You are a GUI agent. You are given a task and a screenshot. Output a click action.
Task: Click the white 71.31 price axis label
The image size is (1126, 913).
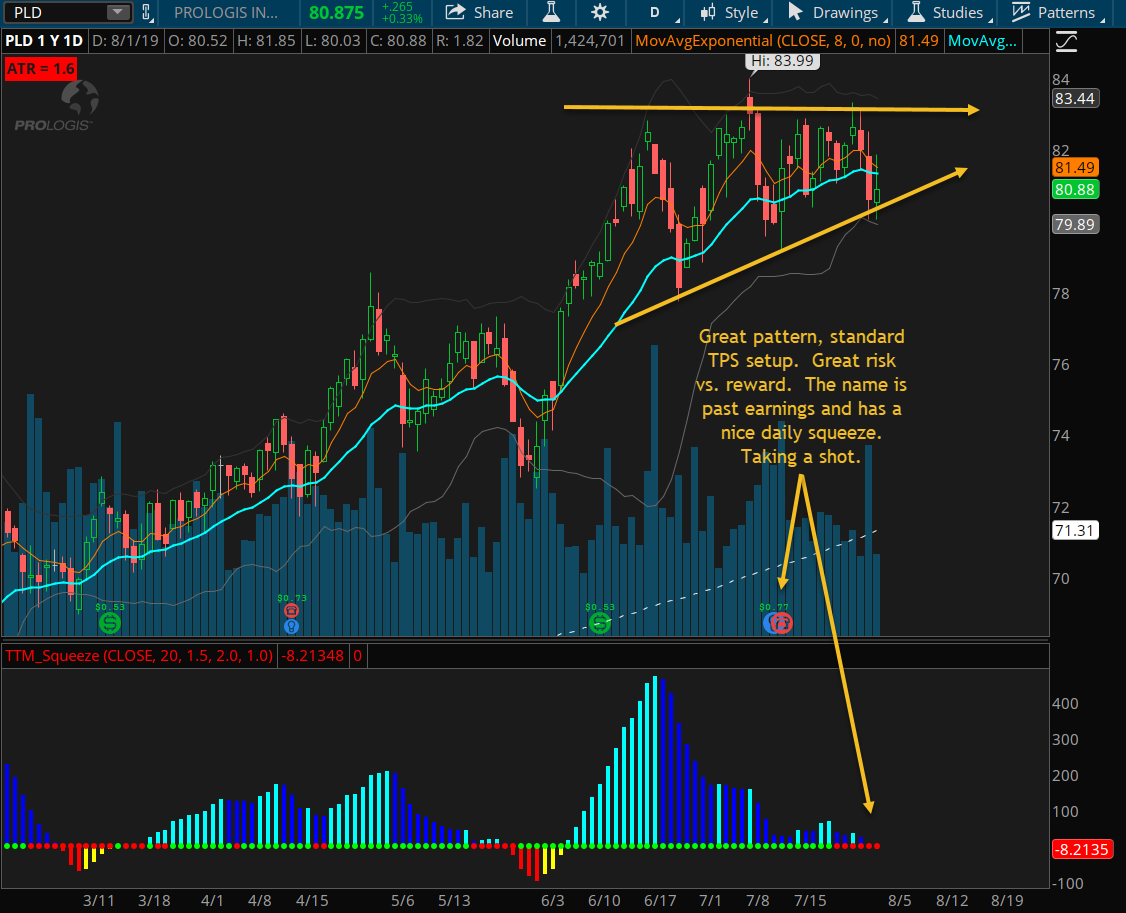click(x=1074, y=531)
